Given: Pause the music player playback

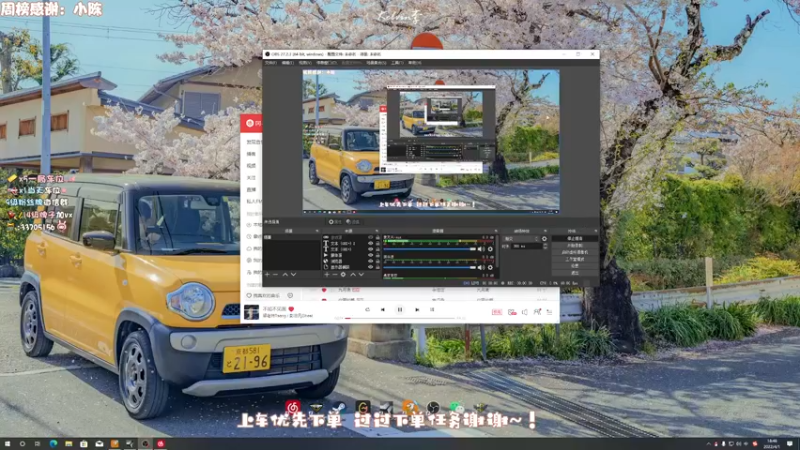Looking at the screenshot, I should [x=400, y=310].
